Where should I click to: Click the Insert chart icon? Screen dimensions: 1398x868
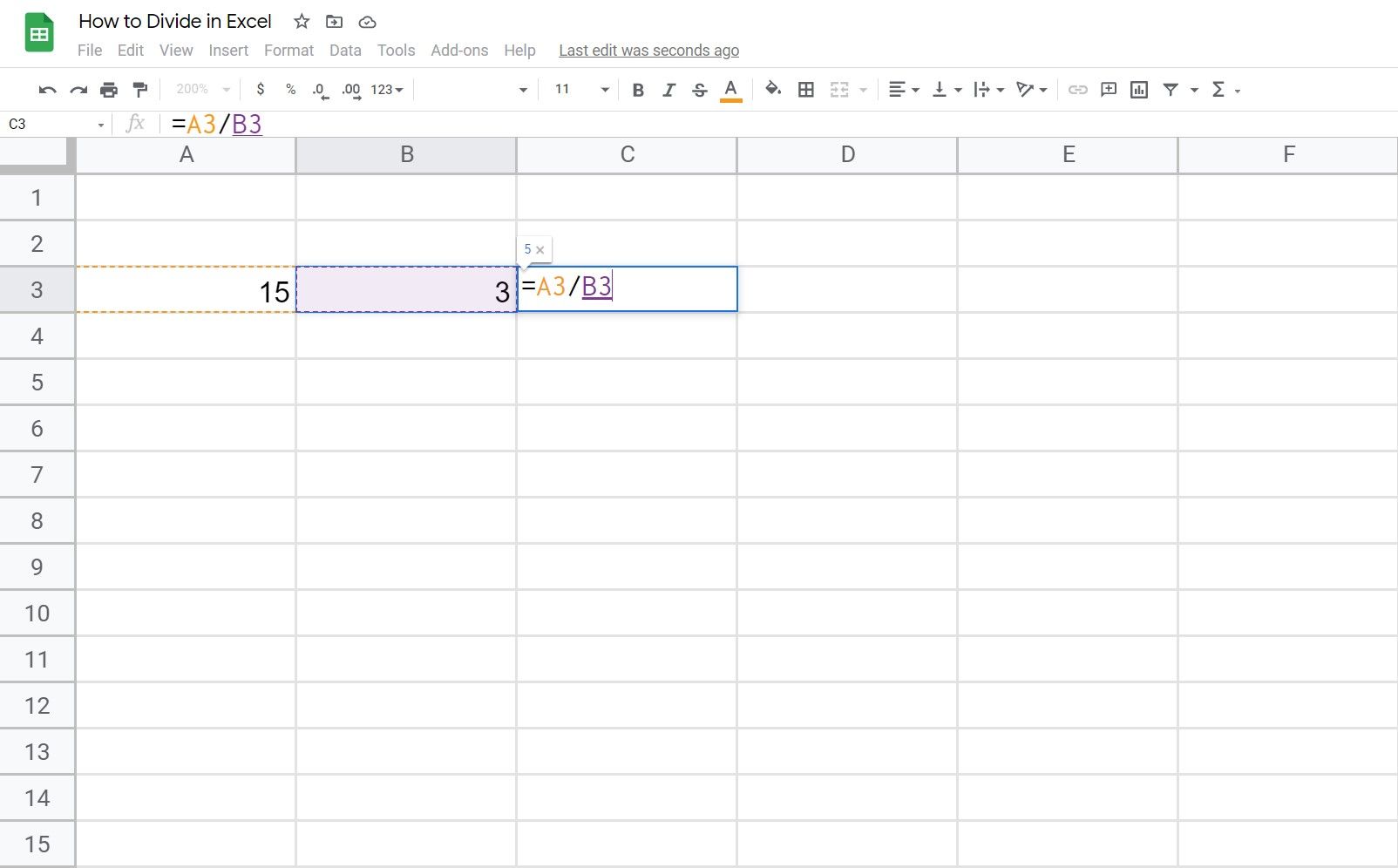point(1138,89)
